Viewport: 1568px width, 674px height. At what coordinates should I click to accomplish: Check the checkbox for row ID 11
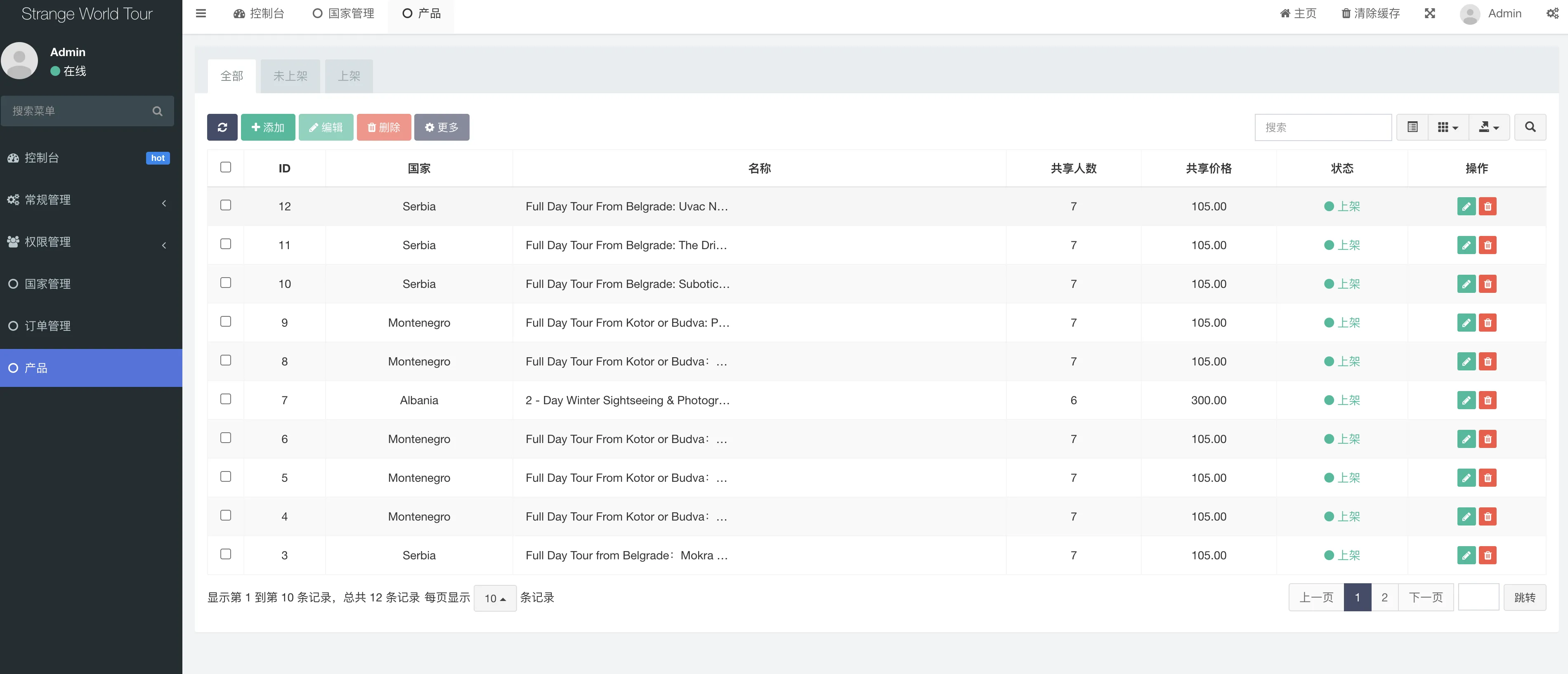coord(226,244)
